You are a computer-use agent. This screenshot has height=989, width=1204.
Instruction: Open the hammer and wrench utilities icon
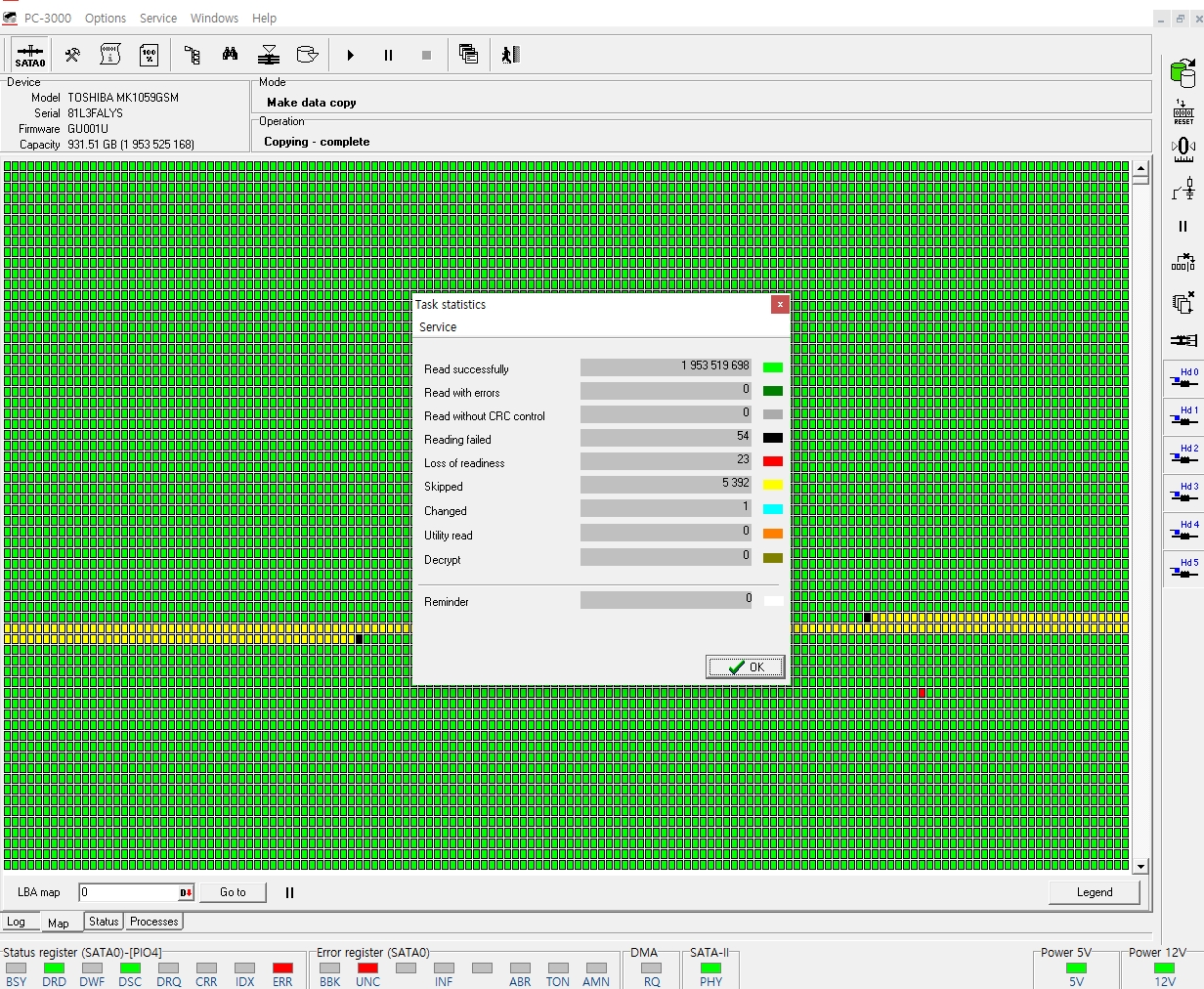pos(72,56)
